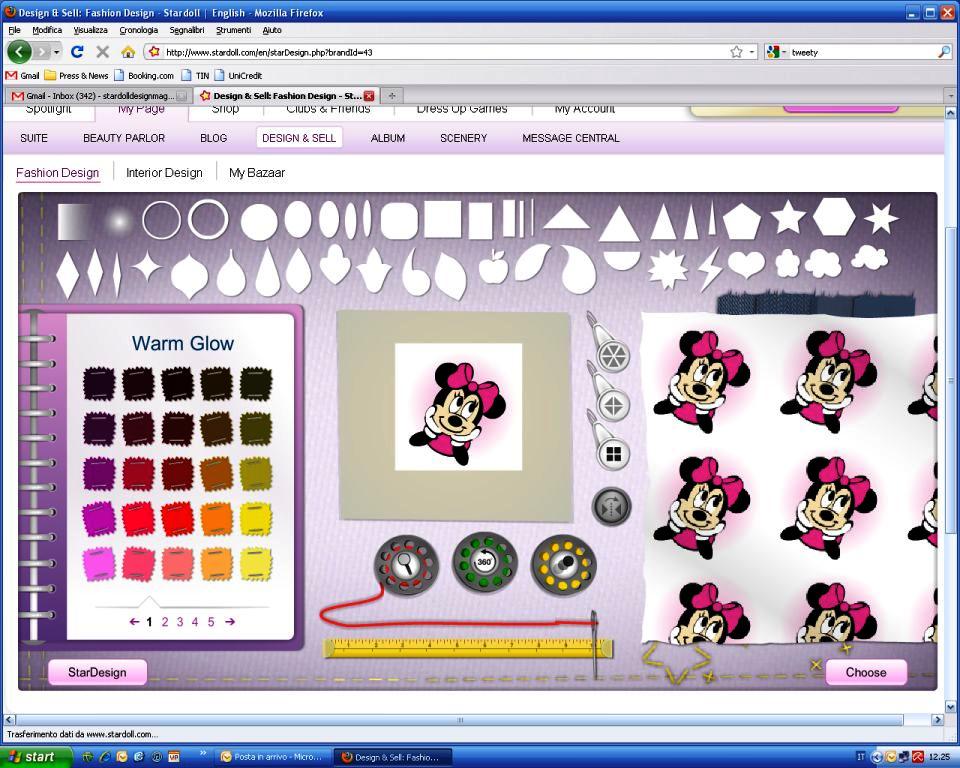Viewport: 960px width, 768px height.
Task: Open palette page 4
Action: pyautogui.click(x=195, y=622)
